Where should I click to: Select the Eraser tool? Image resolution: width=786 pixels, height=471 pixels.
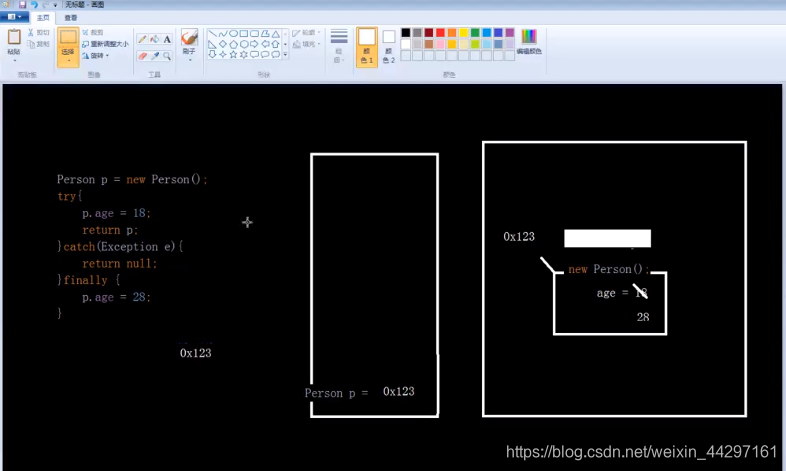[x=142, y=56]
